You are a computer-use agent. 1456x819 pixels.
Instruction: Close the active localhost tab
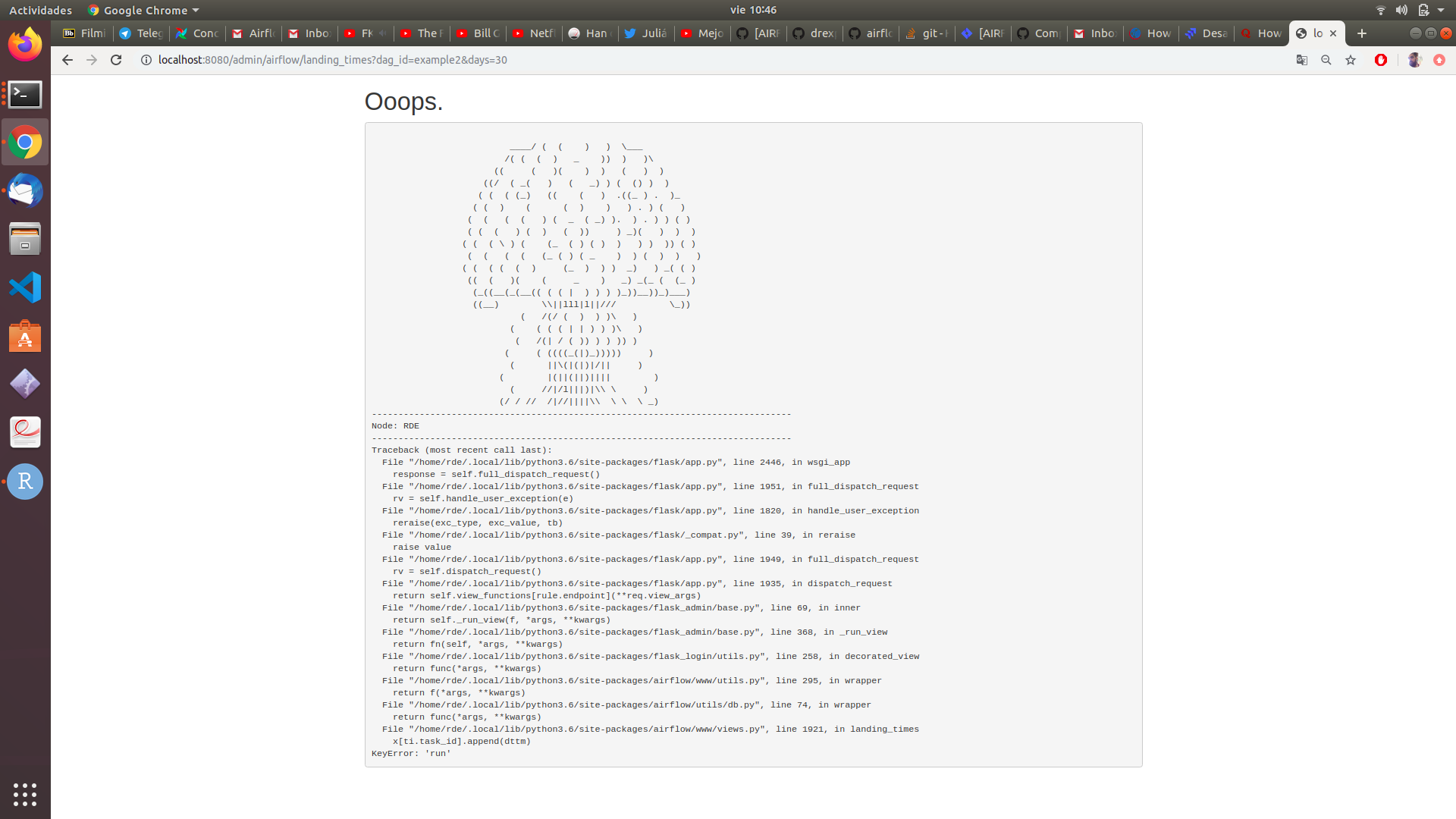pyautogui.click(x=1333, y=33)
